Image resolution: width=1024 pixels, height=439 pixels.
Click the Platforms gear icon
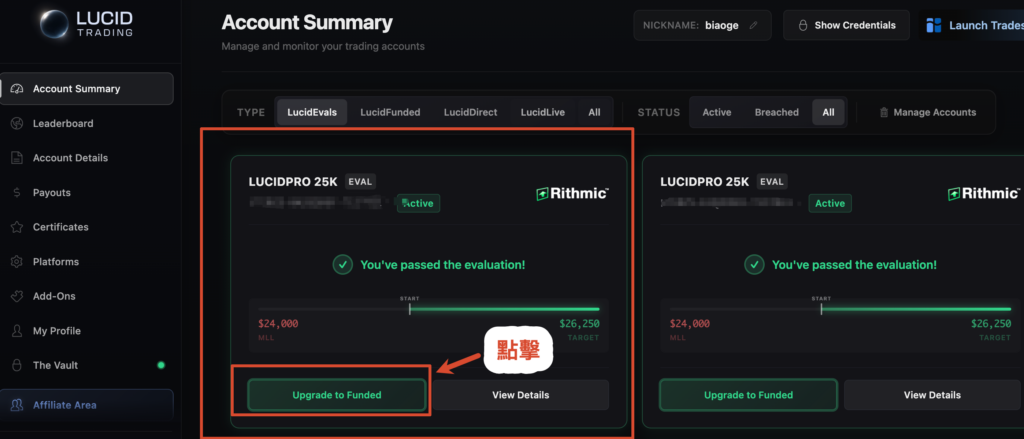16,262
